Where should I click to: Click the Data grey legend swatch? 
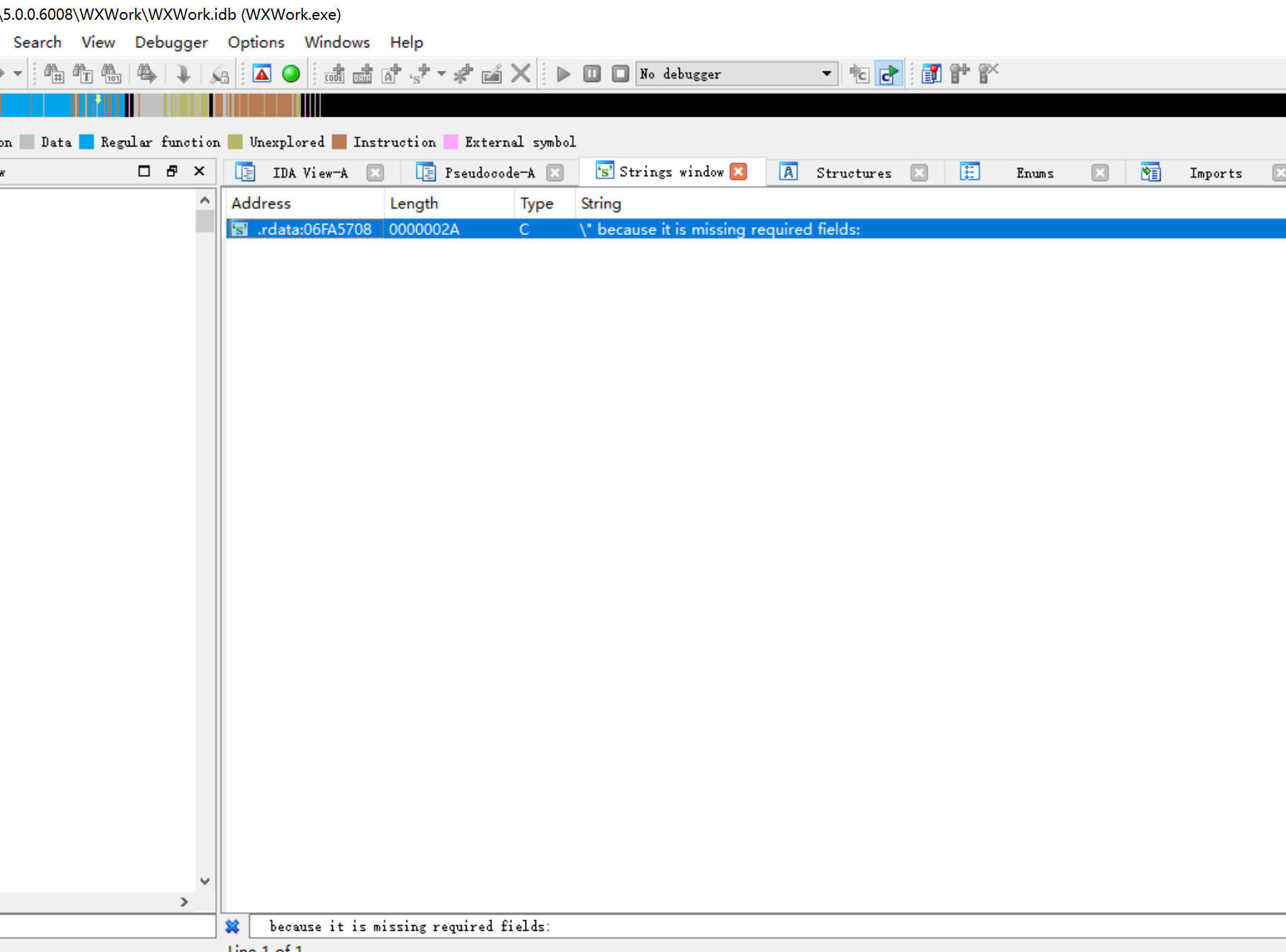pos(27,142)
